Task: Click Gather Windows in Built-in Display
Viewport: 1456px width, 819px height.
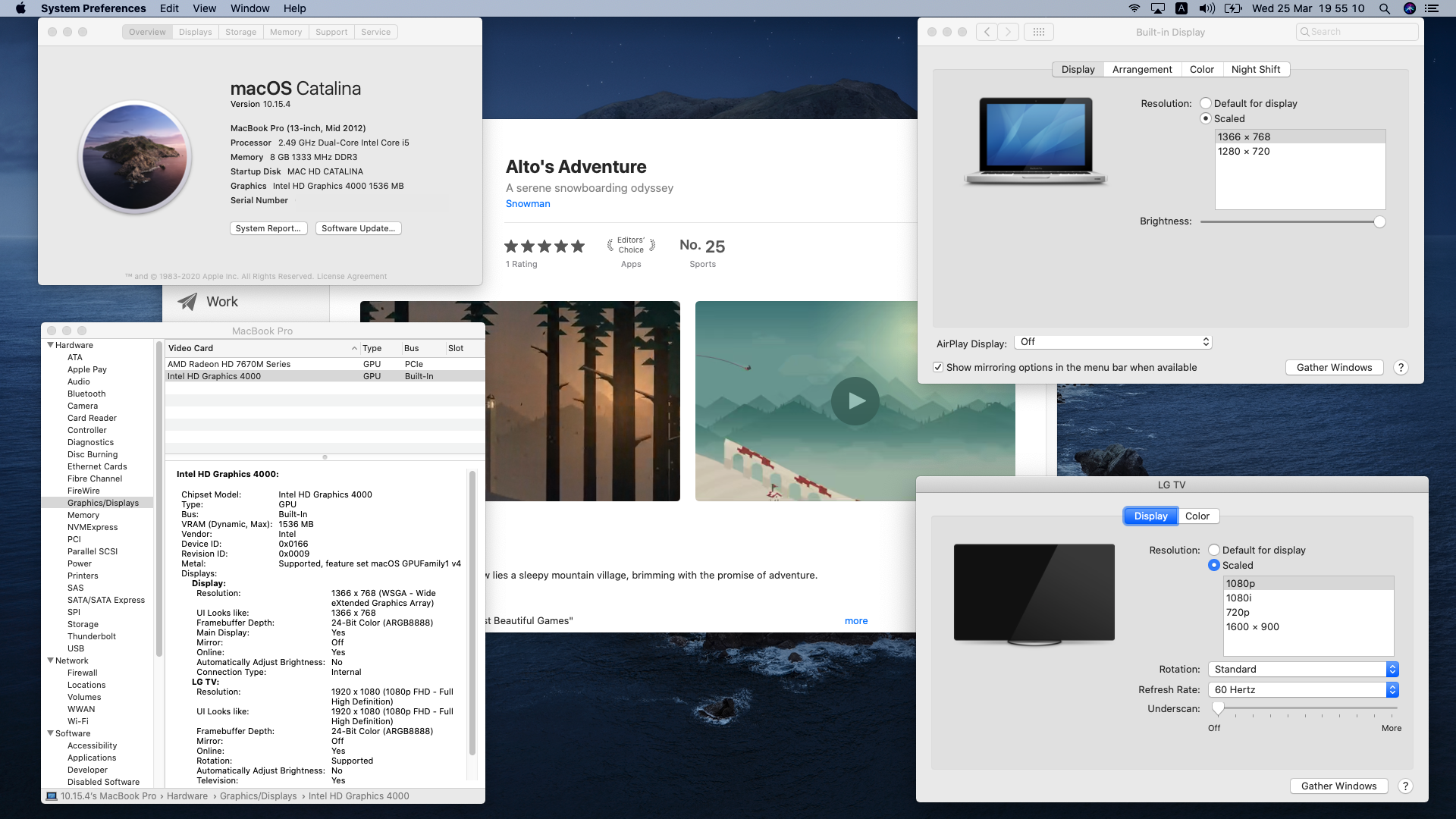Action: [x=1335, y=367]
